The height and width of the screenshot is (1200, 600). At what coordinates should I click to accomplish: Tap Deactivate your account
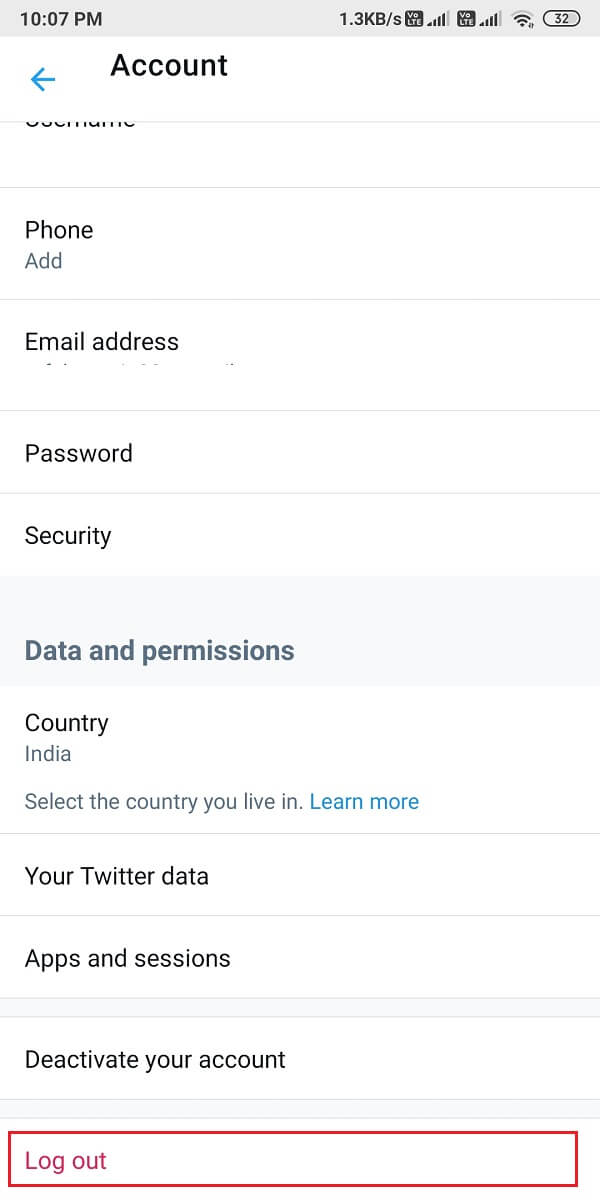click(x=155, y=1059)
